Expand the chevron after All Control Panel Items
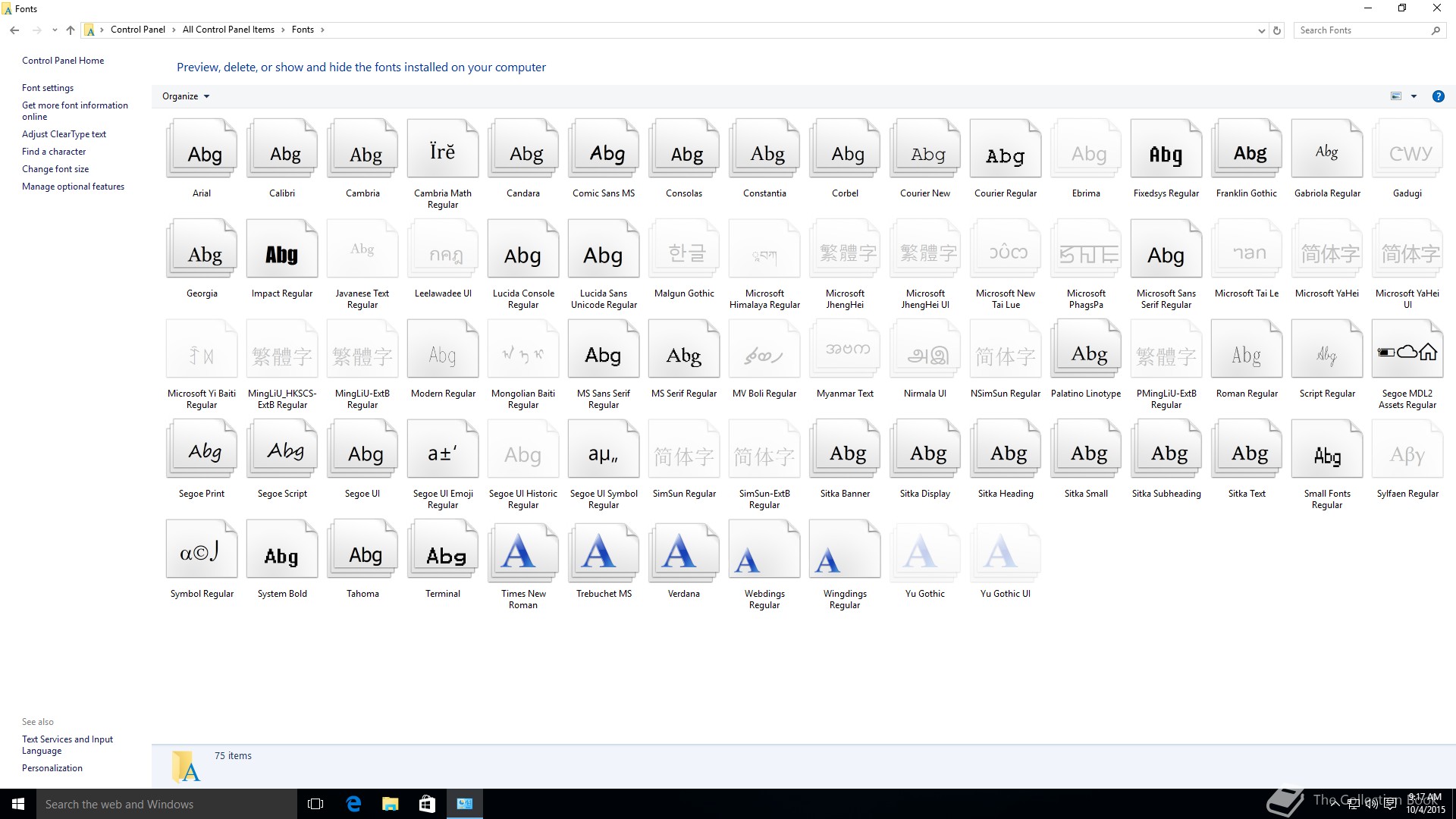The width and height of the screenshot is (1456, 819). tap(283, 30)
